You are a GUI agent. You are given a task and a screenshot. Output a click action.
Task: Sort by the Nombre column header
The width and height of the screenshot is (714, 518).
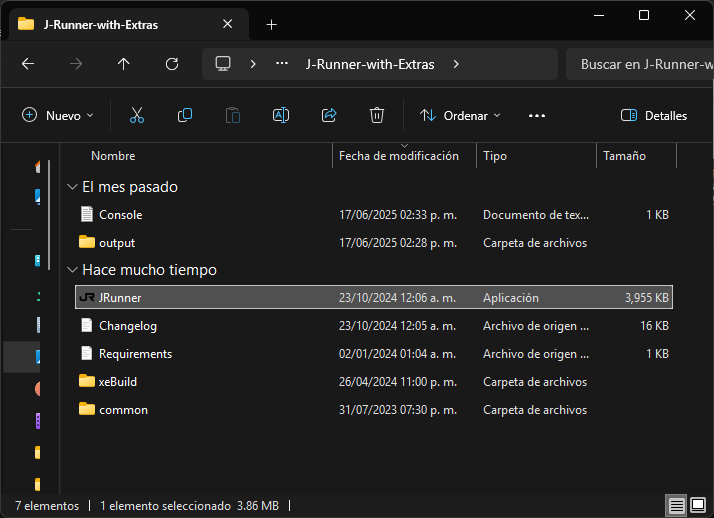coord(113,156)
